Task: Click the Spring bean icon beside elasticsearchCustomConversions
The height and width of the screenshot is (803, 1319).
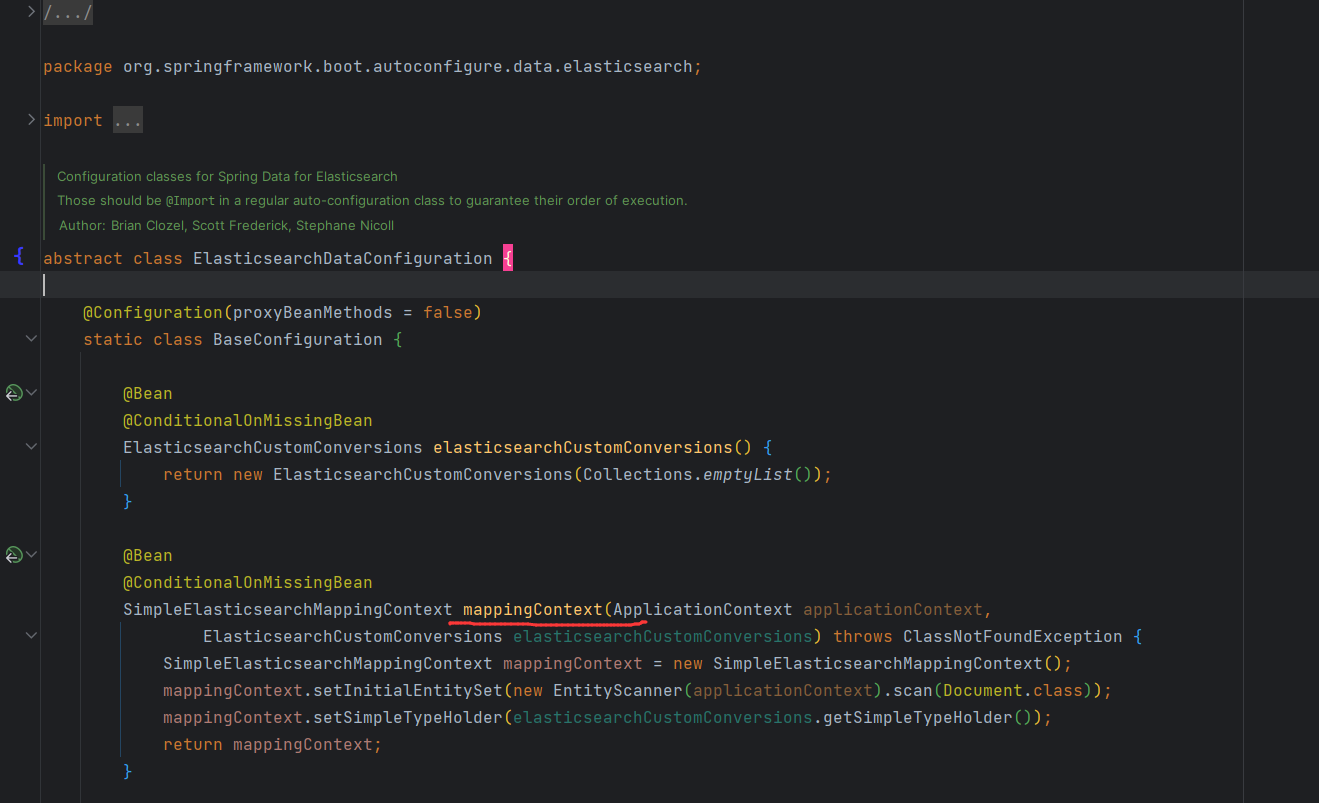Action: click(x=14, y=392)
